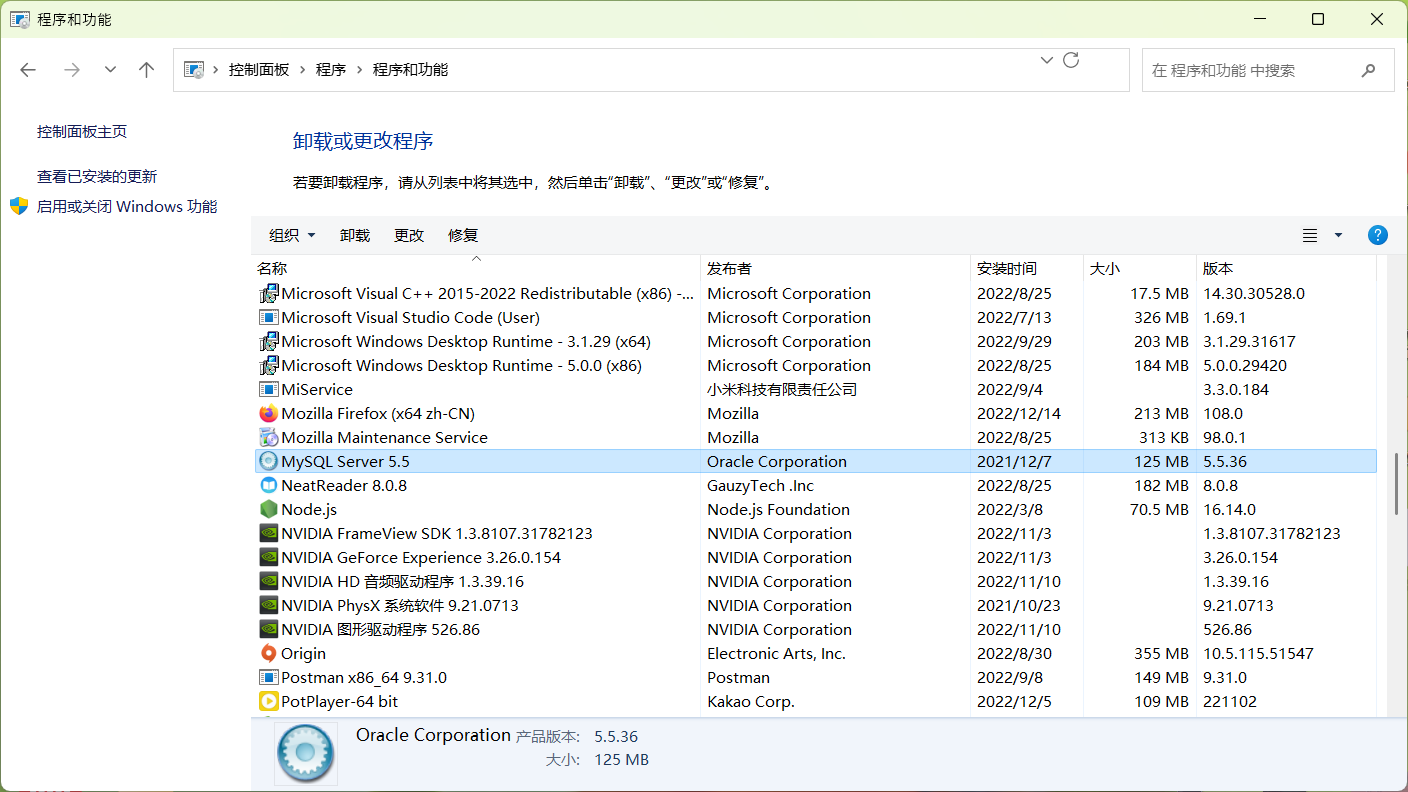Viewport: 1408px width, 792px height.
Task: Go back with the left arrow
Action: [28, 70]
